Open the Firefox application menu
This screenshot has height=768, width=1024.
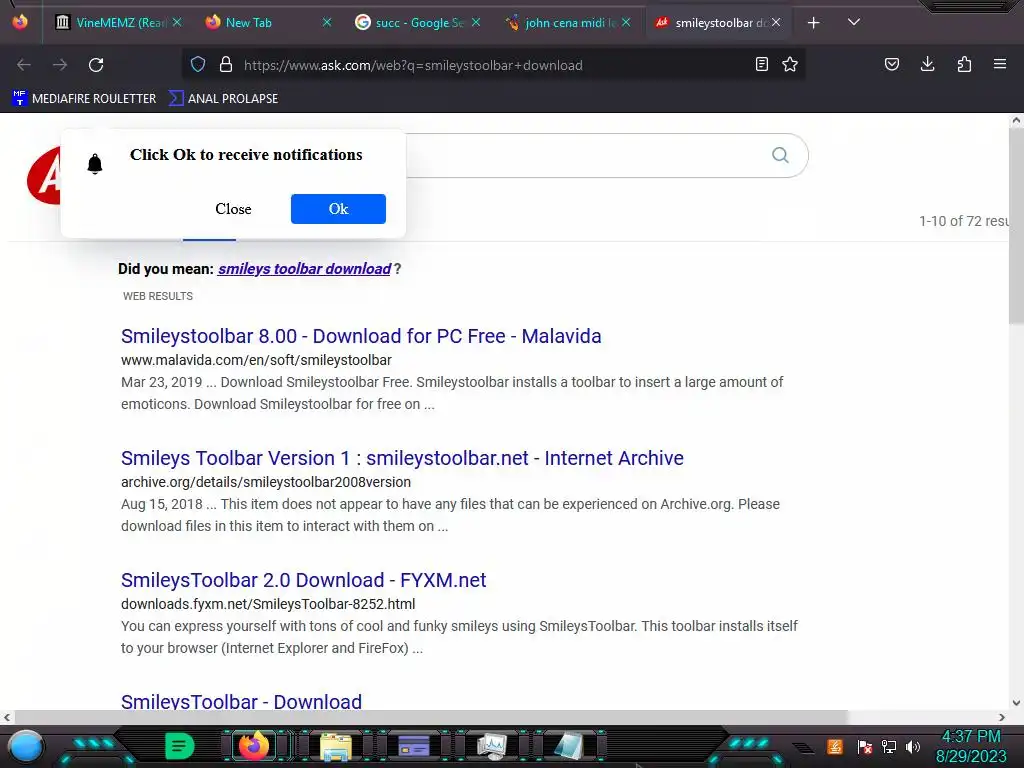click(x=1000, y=64)
